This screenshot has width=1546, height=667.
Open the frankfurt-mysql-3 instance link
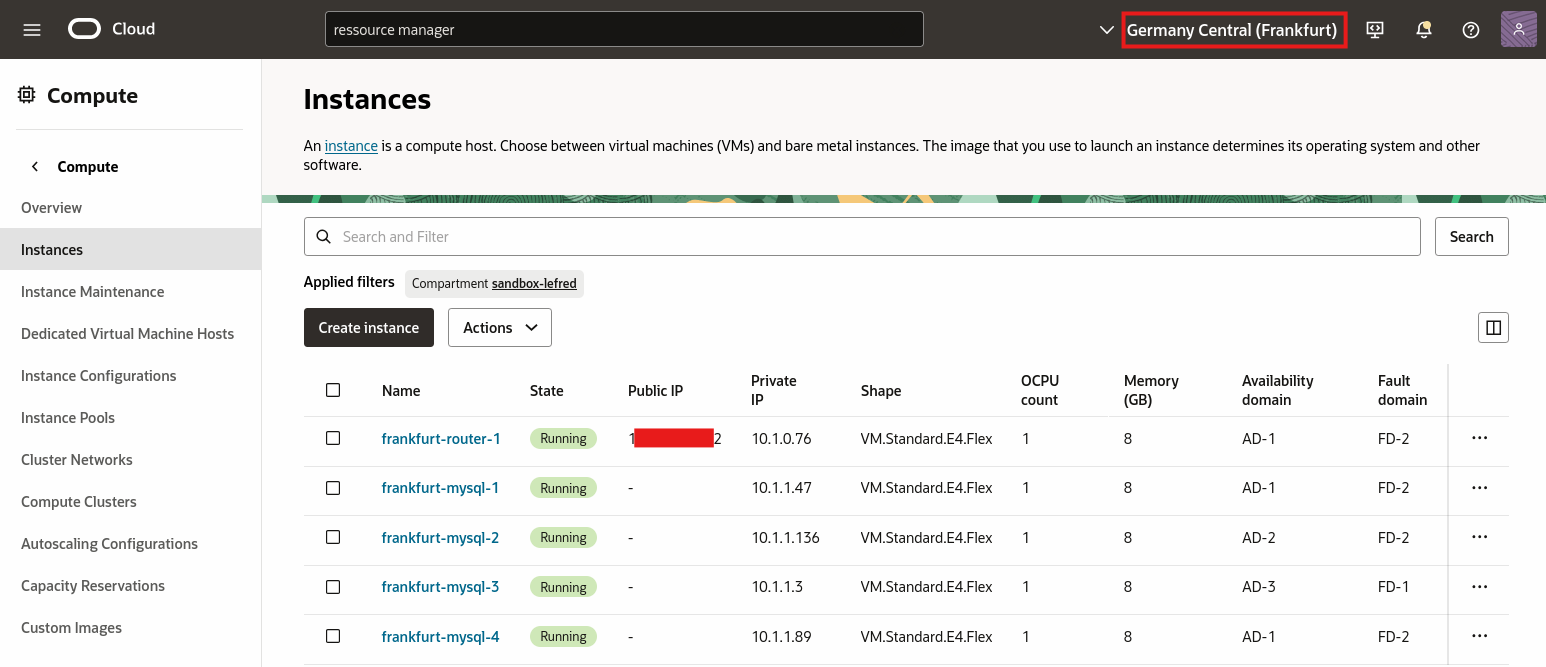(440, 586)
